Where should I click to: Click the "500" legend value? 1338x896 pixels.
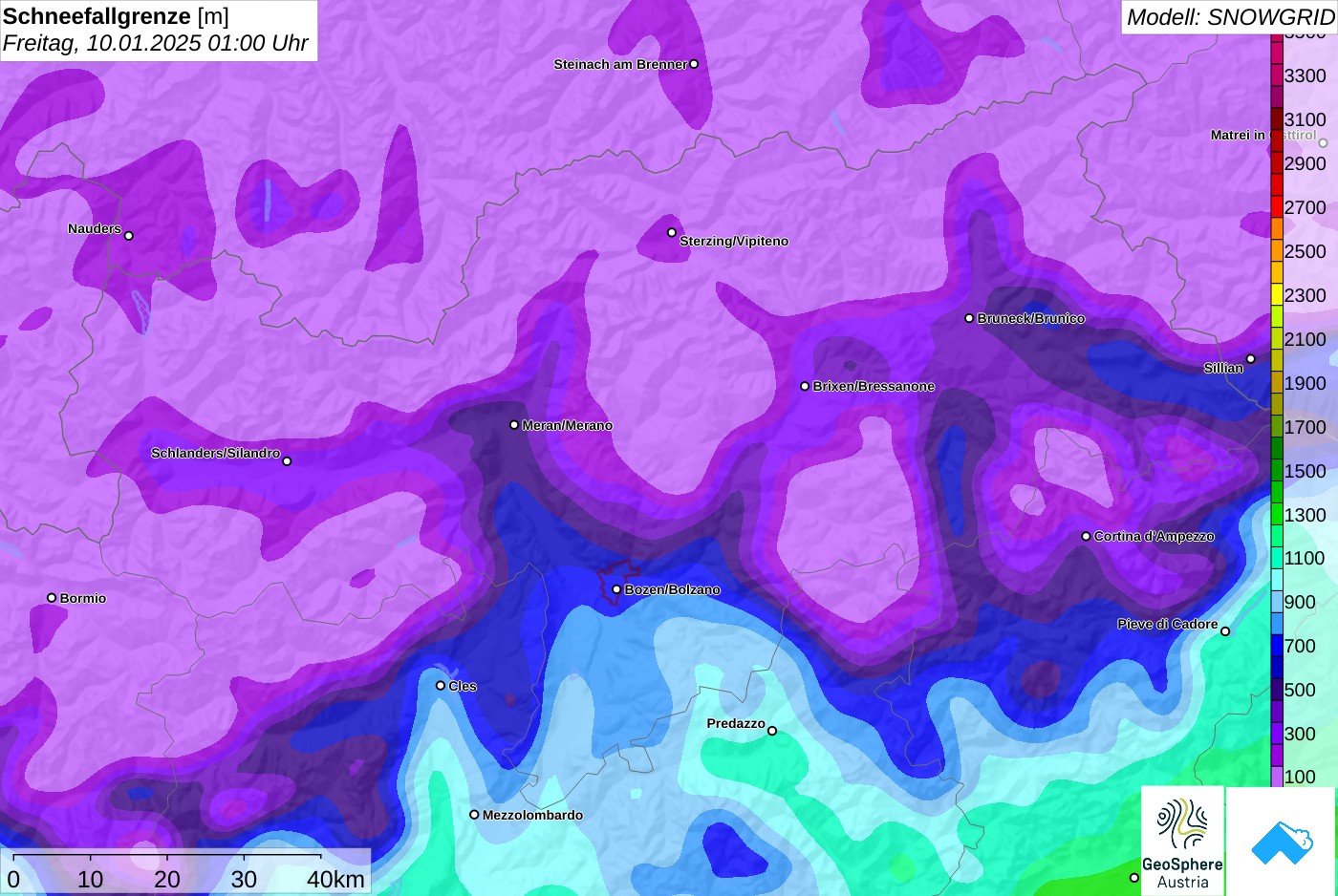point(1301,690)
